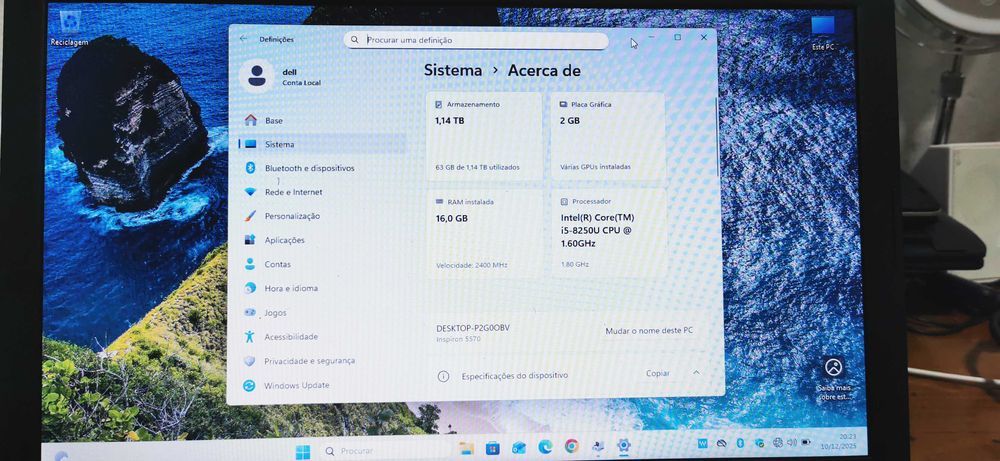The width and height of the screenshot is (1000, 461).
Task: Open the Armazenamento card
Action: (x=484, y=136)
